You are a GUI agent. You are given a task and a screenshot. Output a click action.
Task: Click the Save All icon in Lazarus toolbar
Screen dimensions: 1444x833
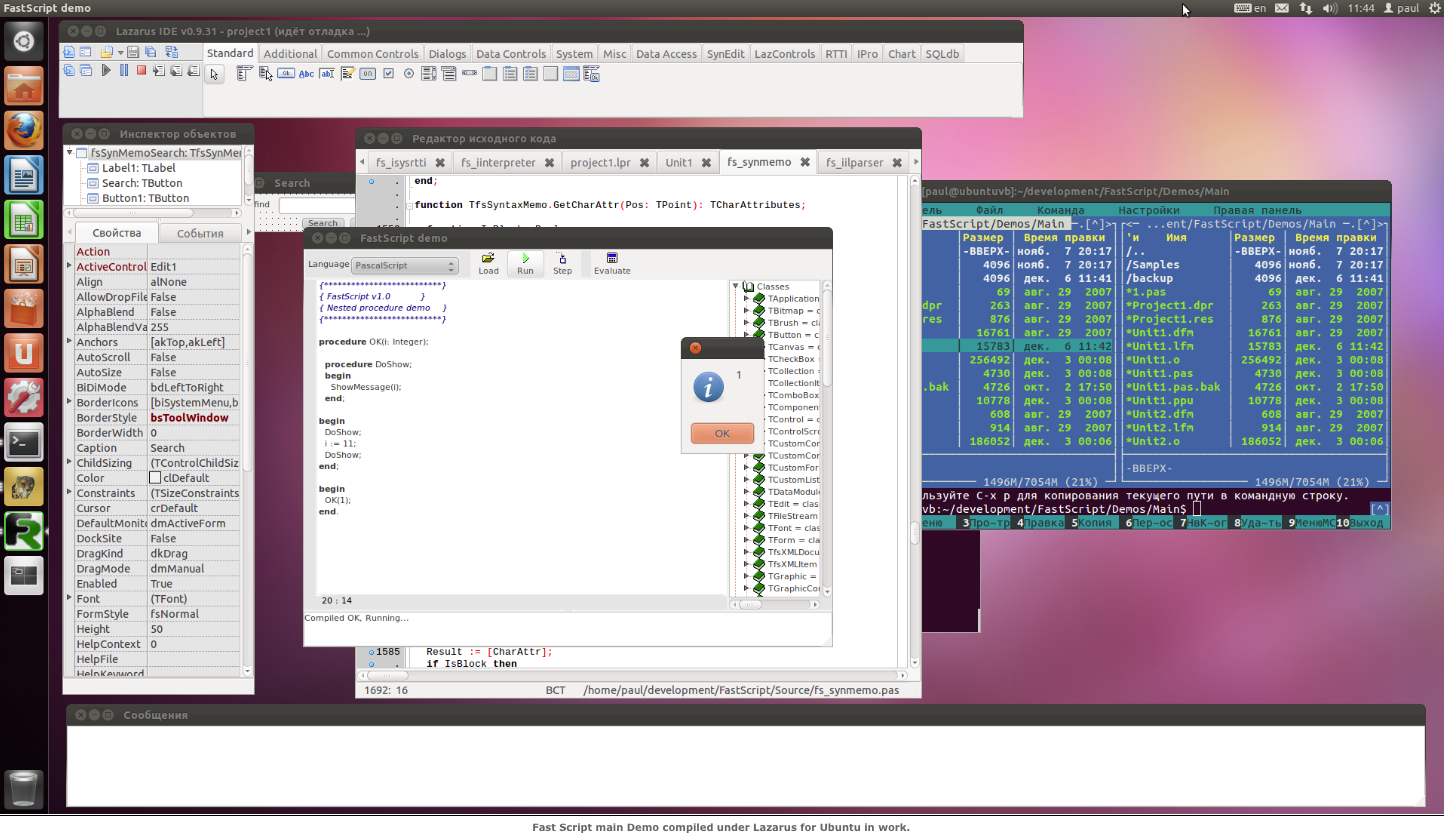click(150, 52)
